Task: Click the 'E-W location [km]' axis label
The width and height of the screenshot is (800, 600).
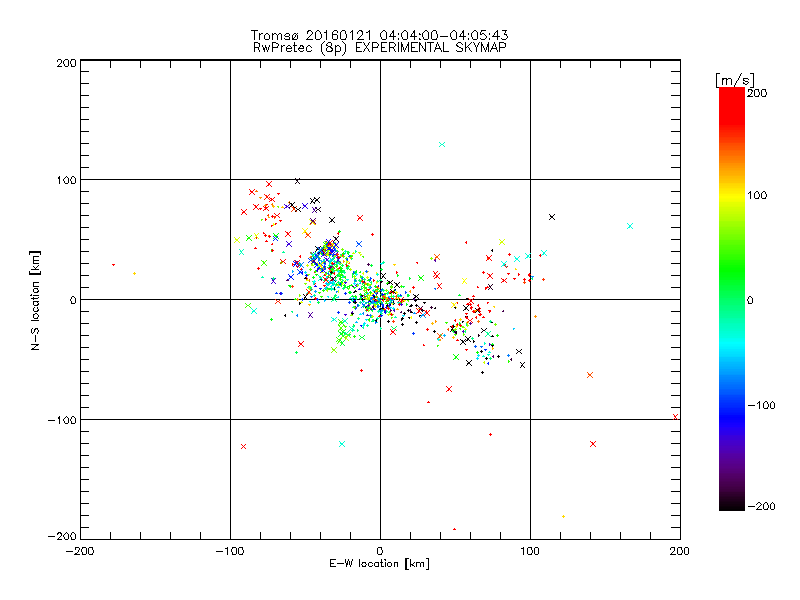Action: tap(379, 564)
